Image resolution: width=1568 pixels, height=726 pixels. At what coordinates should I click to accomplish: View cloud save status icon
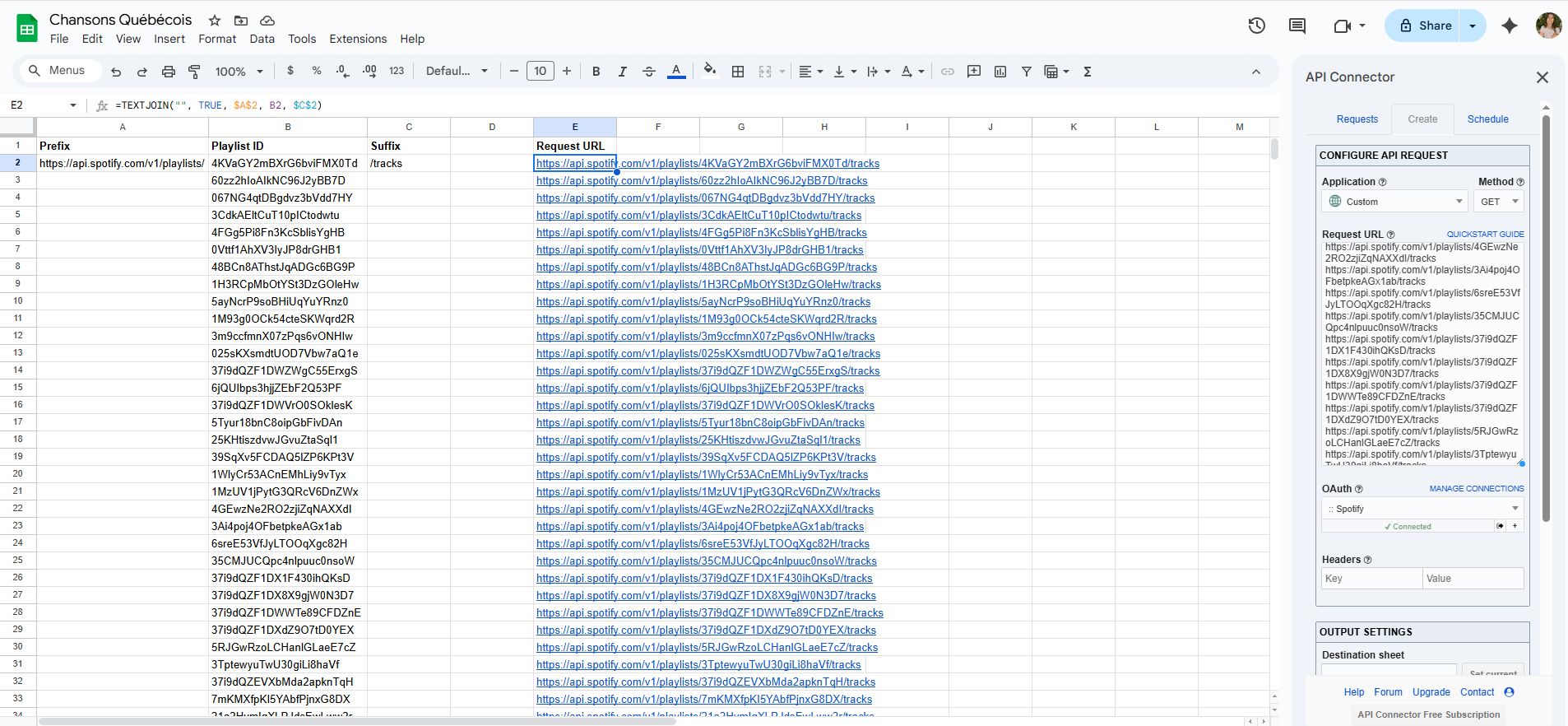tap(267, 20)
